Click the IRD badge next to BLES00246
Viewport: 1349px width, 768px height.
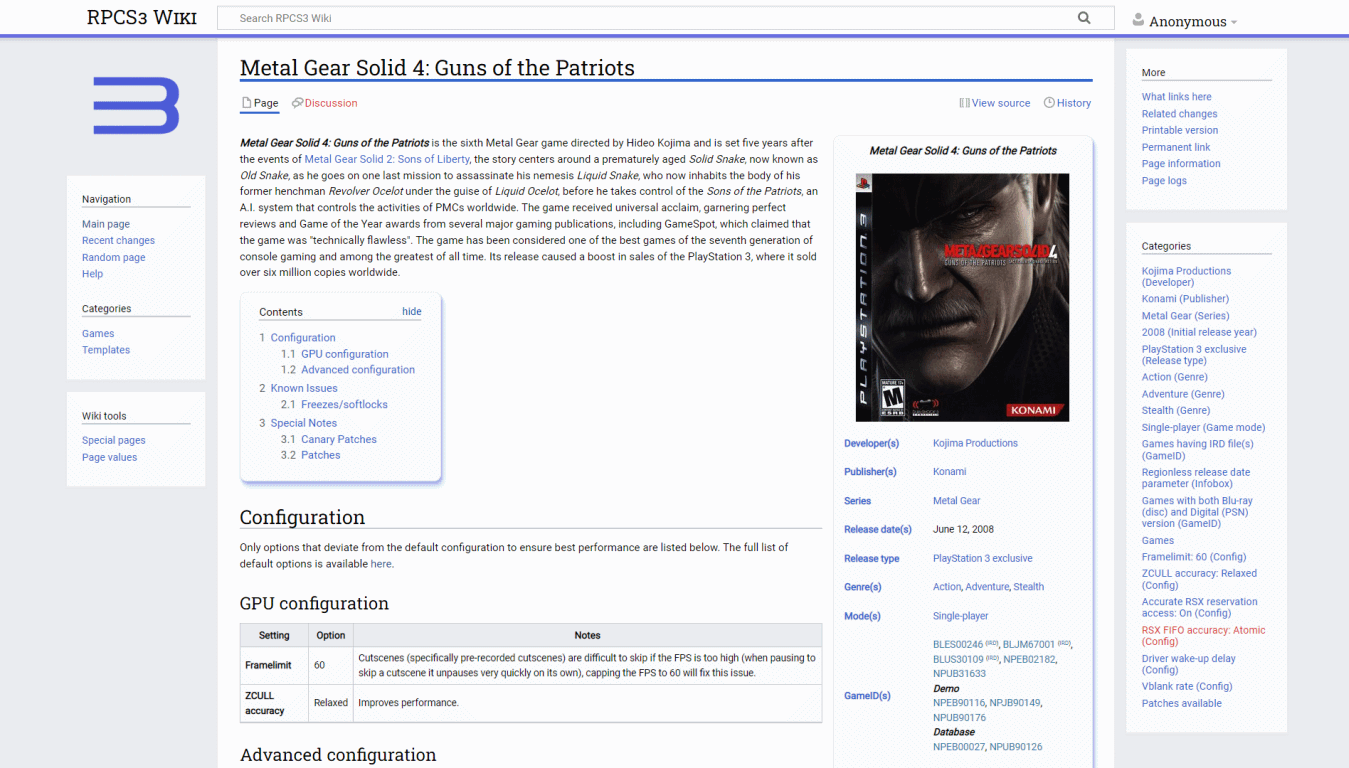point(992,645)
